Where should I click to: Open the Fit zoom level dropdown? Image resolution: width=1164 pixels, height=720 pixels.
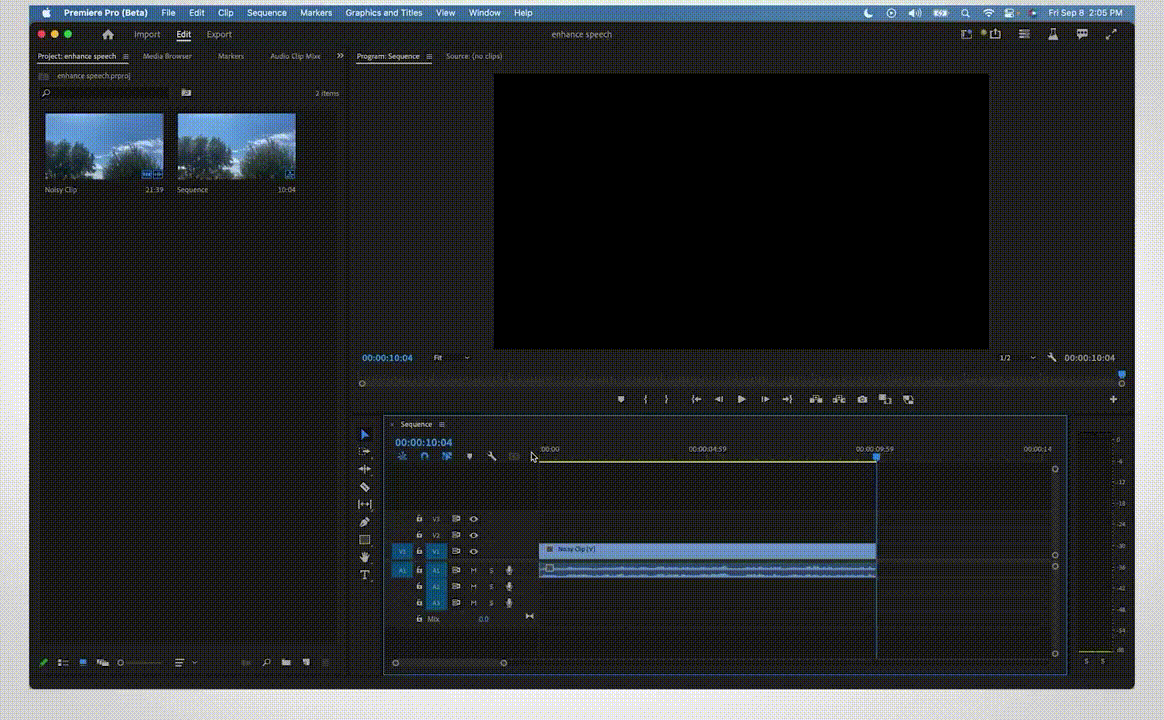[x=451, y=358]
